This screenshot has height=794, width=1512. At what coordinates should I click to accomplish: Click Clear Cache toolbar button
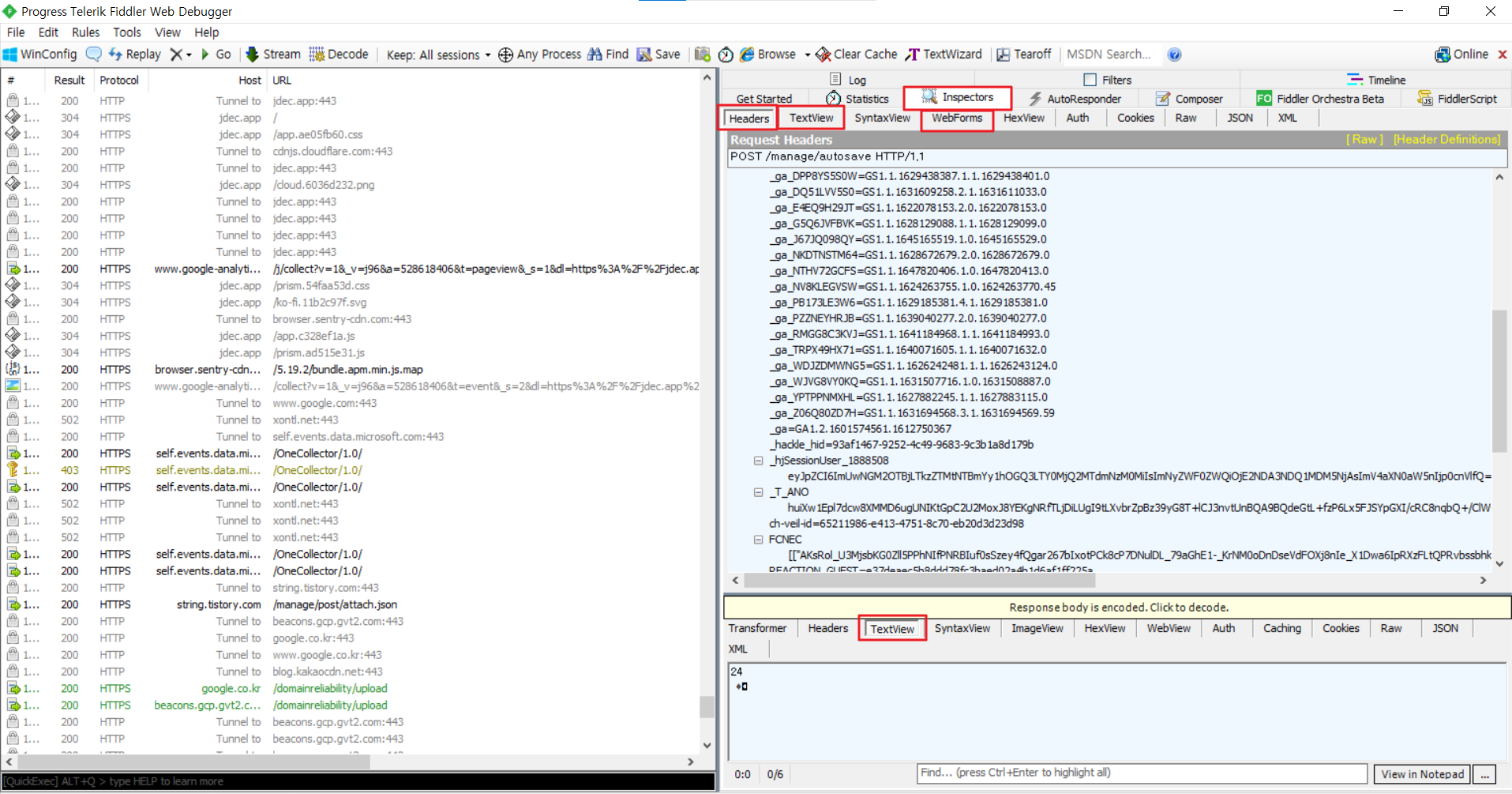[857, 55]
